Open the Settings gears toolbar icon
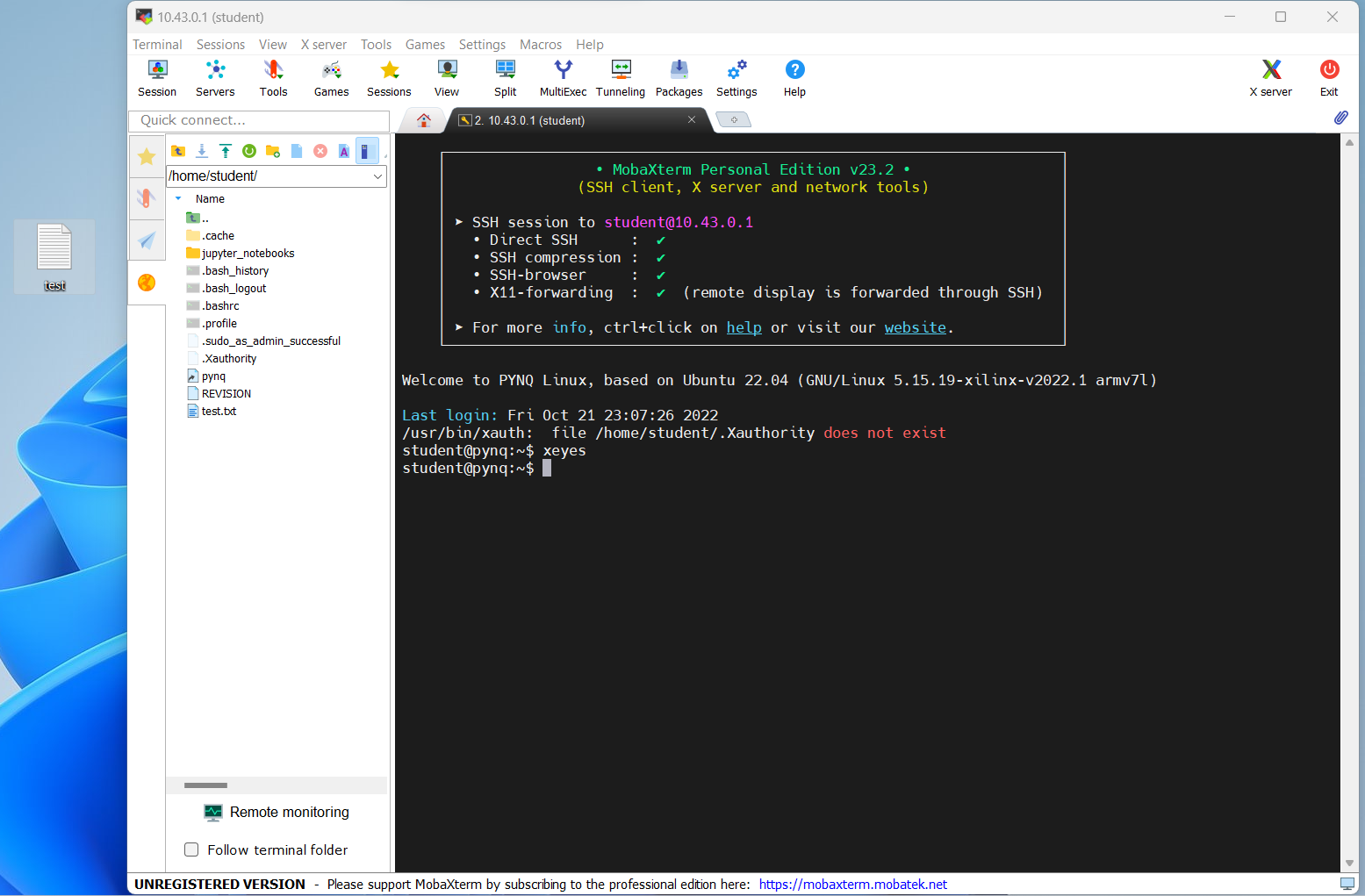Image resolution: width=1365 pixels, height=896 pixels. tap(736, 78)
